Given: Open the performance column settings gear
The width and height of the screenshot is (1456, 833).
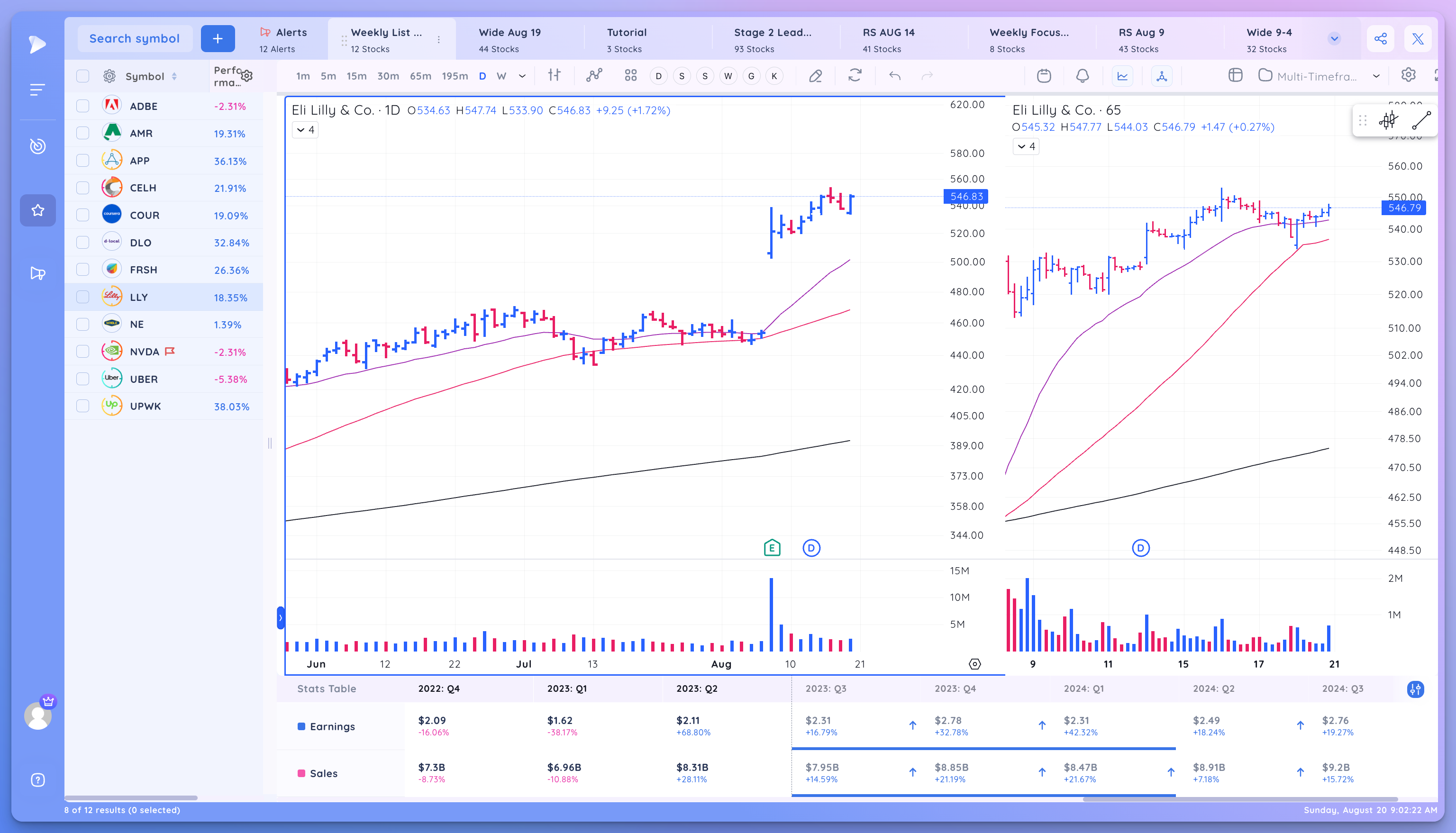Looking at the screenshot, I should coord(246,75).
